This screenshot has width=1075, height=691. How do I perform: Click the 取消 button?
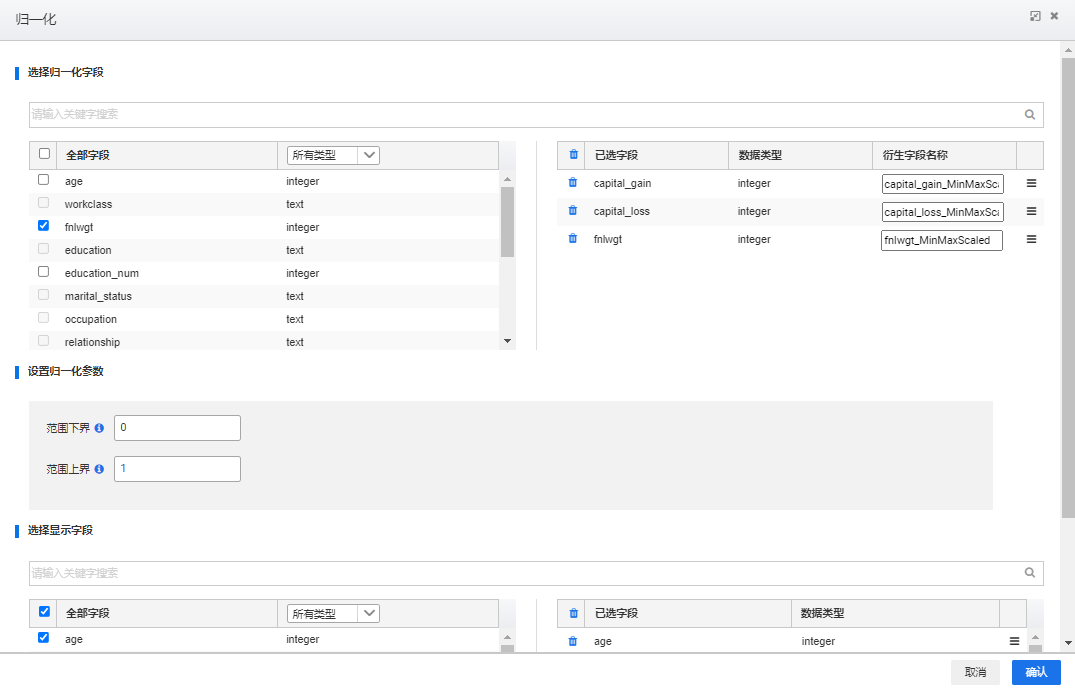(x=975, y=672)
